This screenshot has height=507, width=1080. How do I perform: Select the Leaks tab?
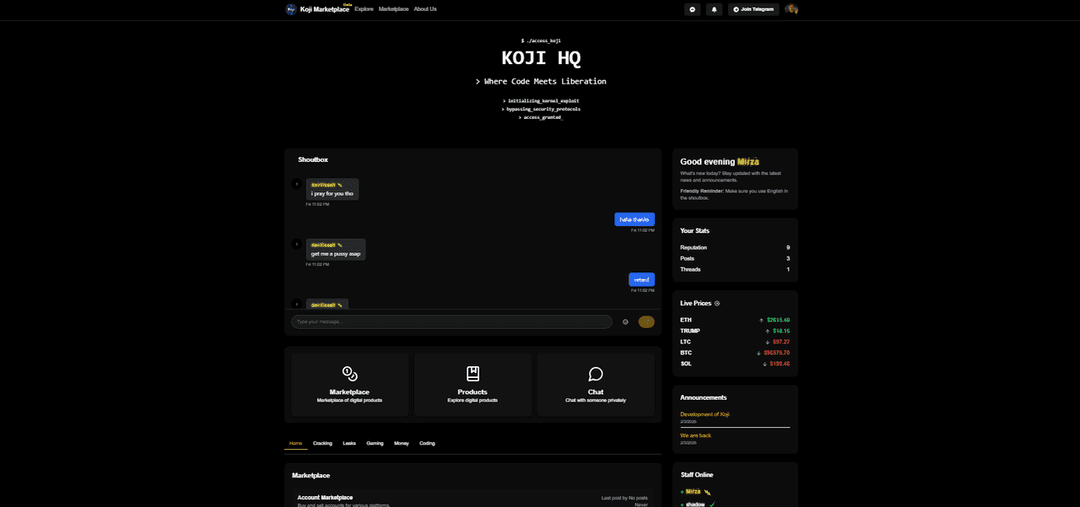(x=349, y=443)
